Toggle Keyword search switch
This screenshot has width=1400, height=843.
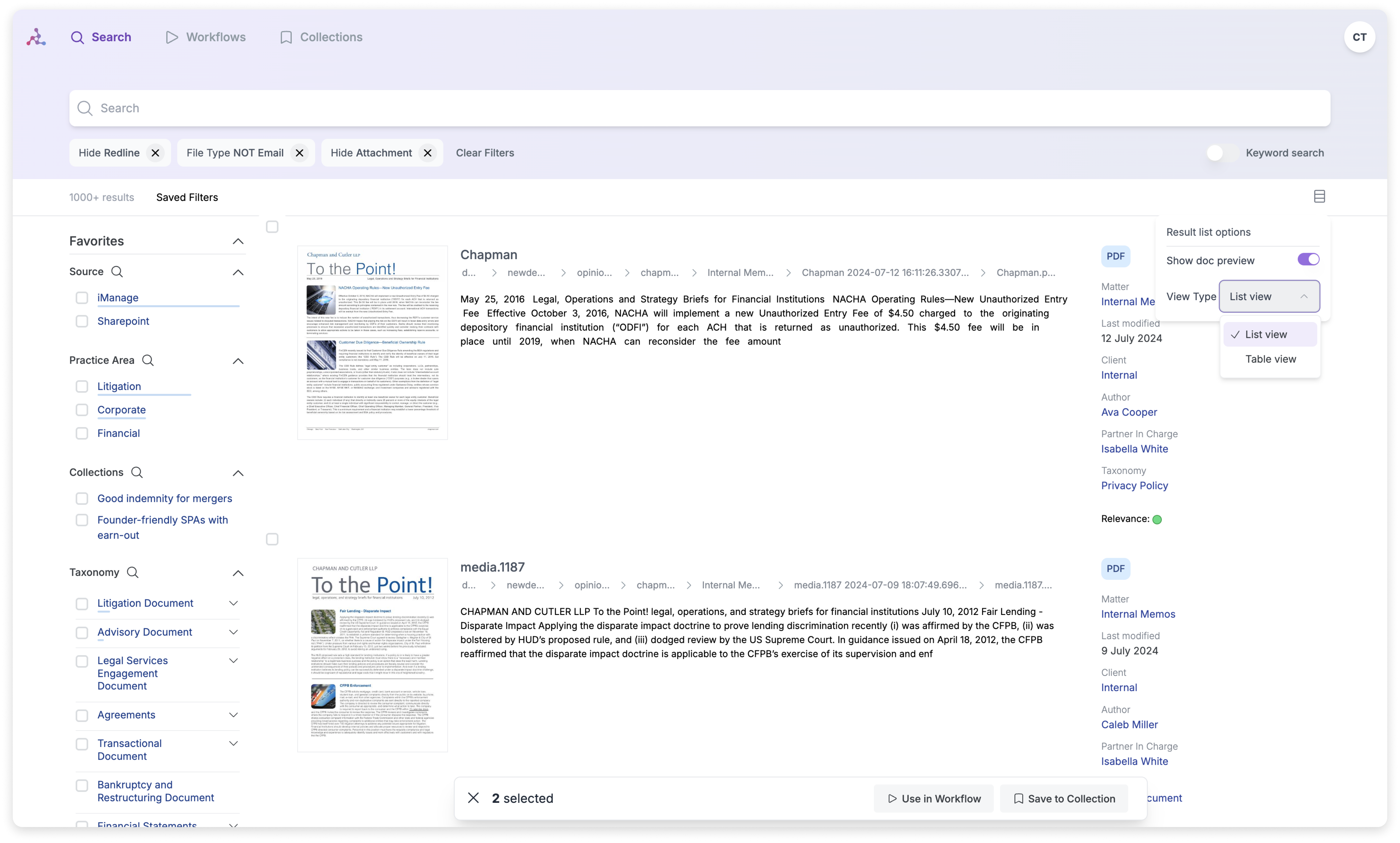pyautogui.click(x=1222, y=153)
